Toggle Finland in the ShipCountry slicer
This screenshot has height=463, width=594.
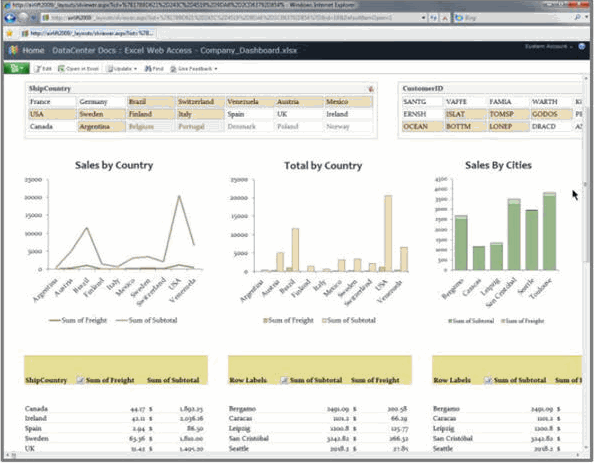151,114
